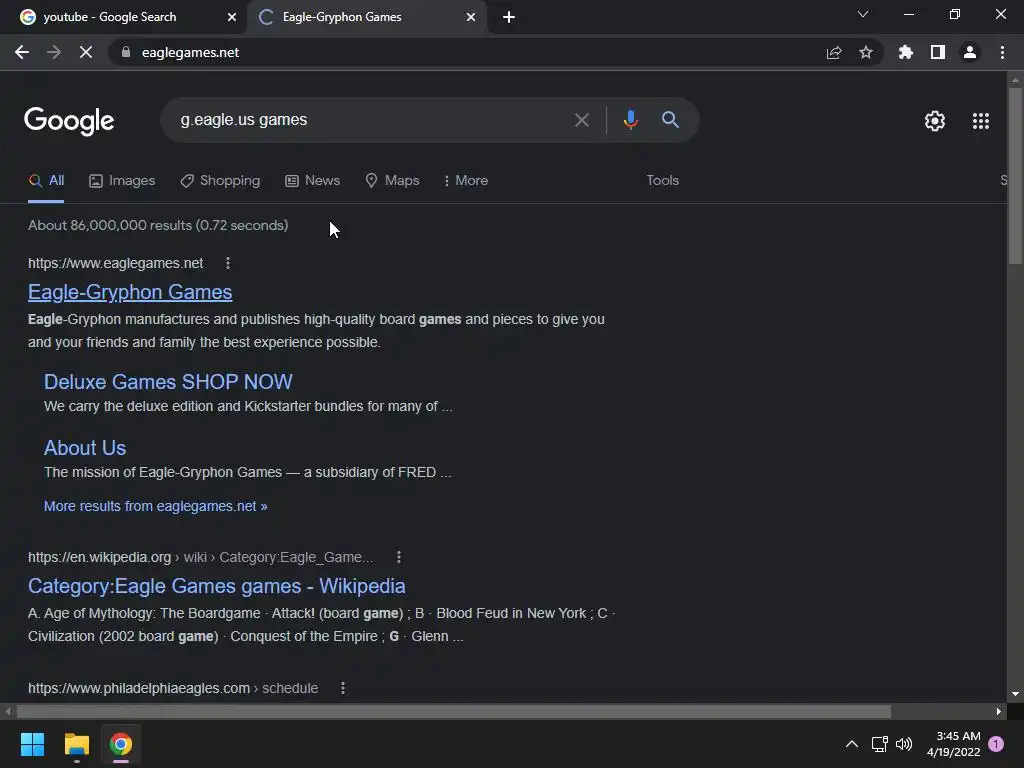Open the Chrome profile avatar
The height and width of the screenshot is (768, 1024).
point(970,52)
